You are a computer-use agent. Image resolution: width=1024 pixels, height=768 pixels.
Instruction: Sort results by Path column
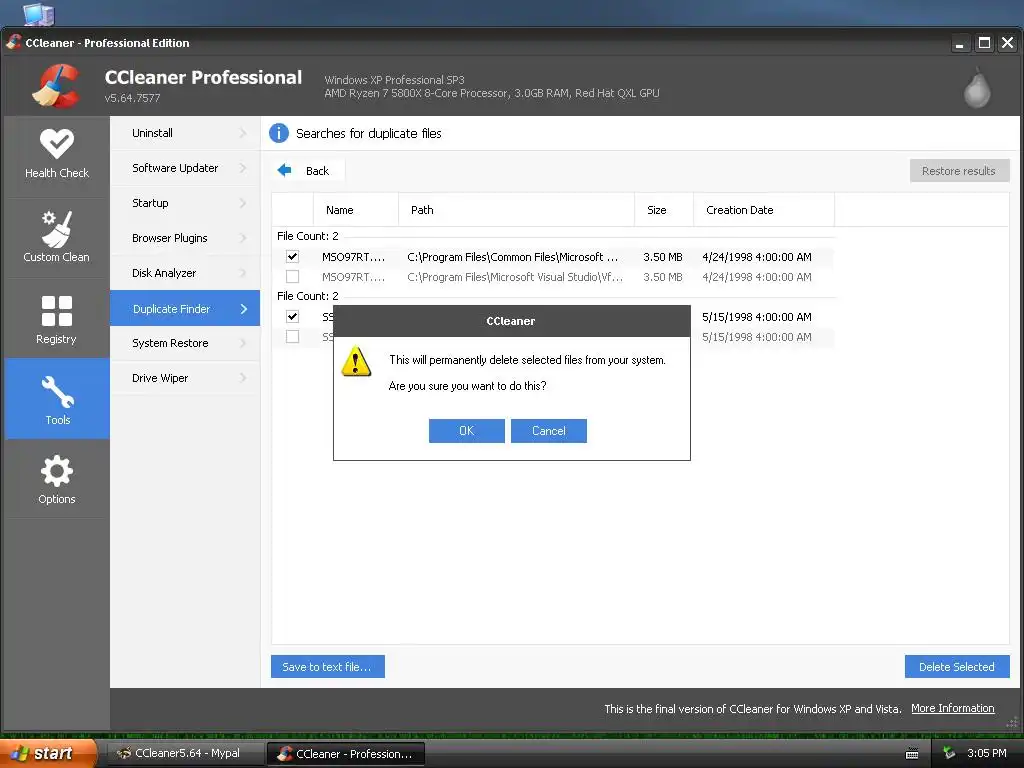click(x=516, y=210)
